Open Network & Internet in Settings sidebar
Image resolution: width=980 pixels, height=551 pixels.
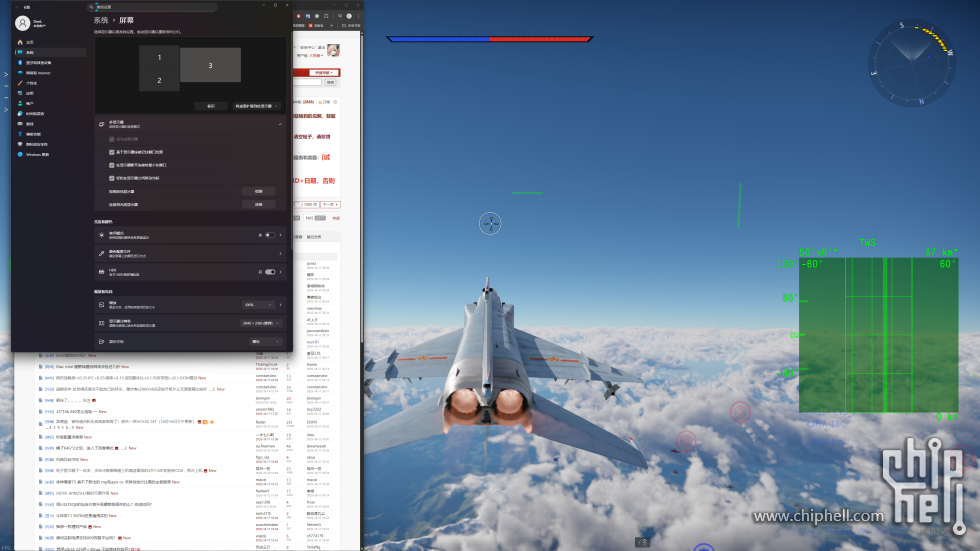(50, 73)
